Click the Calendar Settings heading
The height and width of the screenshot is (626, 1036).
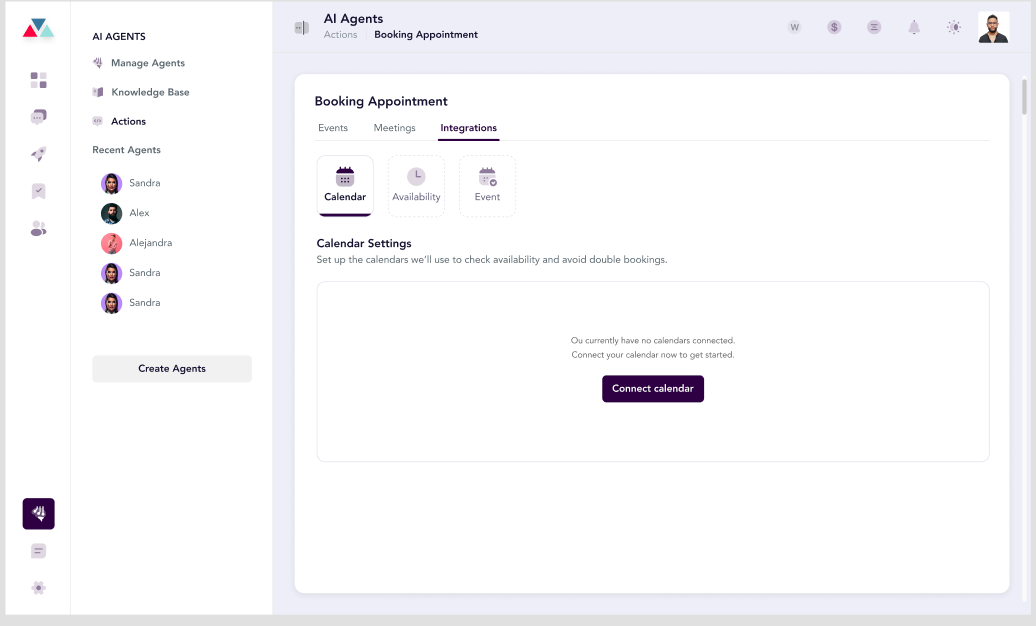click(364, 243)
